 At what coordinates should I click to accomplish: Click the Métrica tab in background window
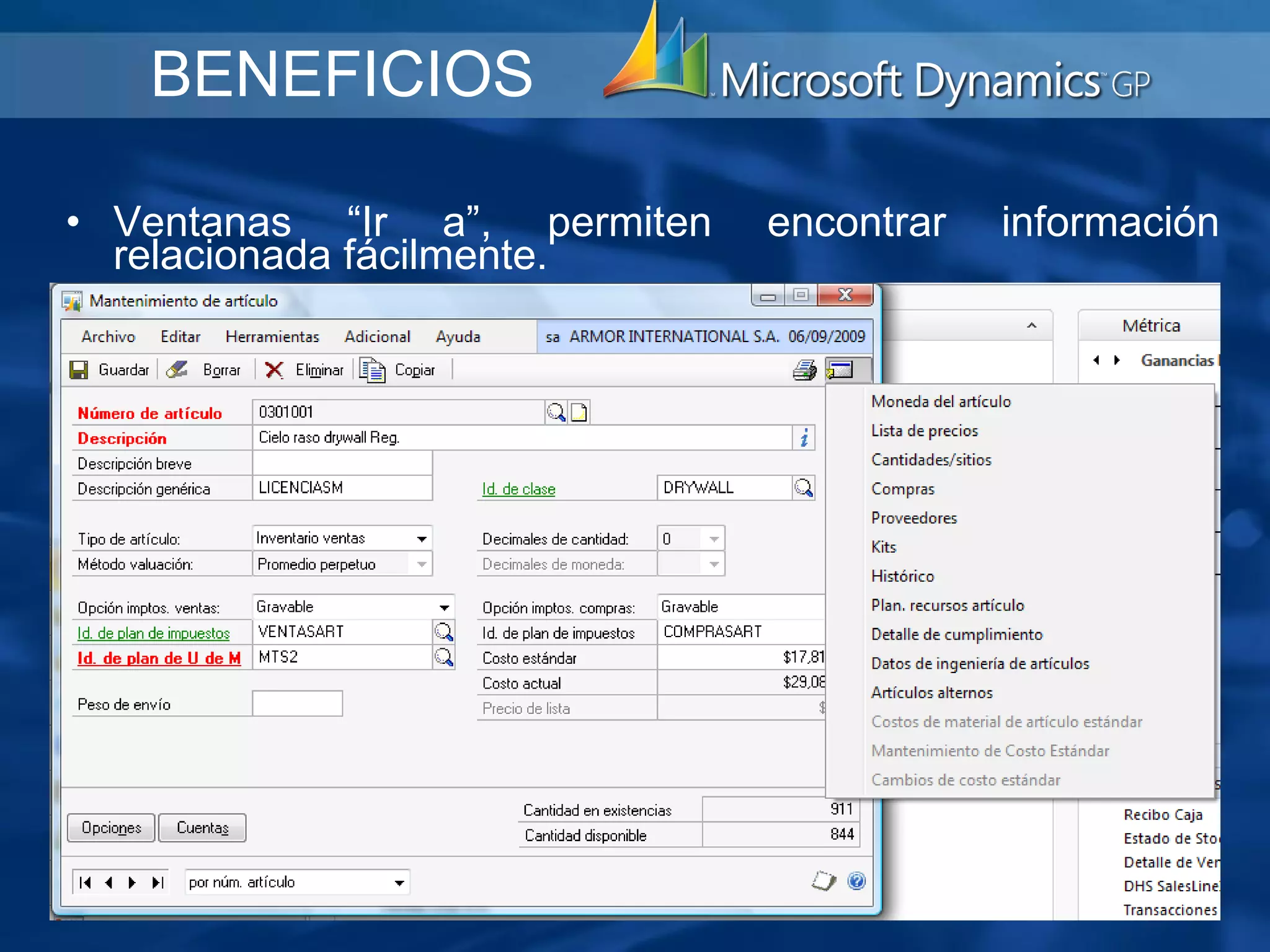click(1150, 325)
